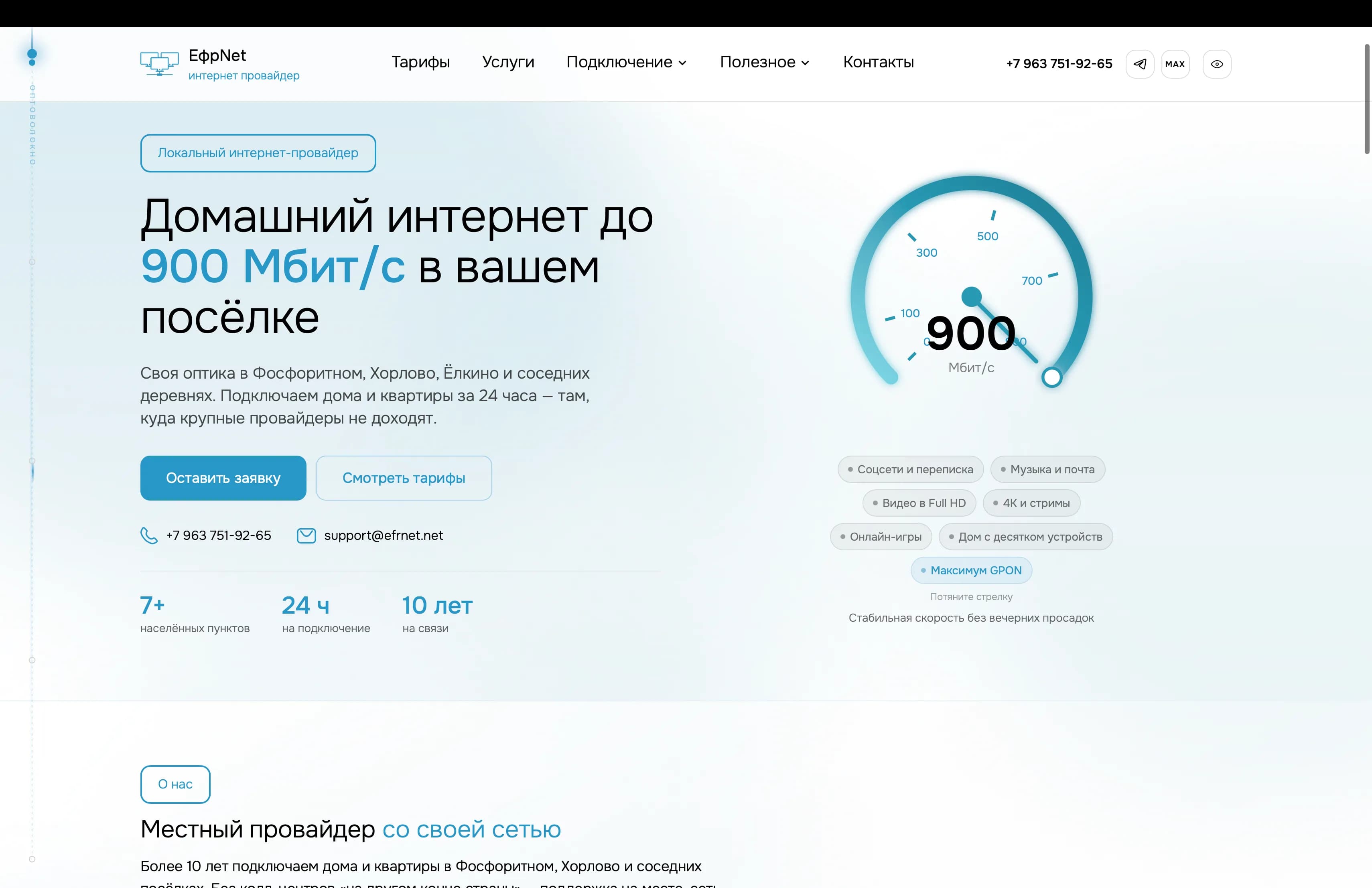Toggle the eye accessibility view icon

1217,64
